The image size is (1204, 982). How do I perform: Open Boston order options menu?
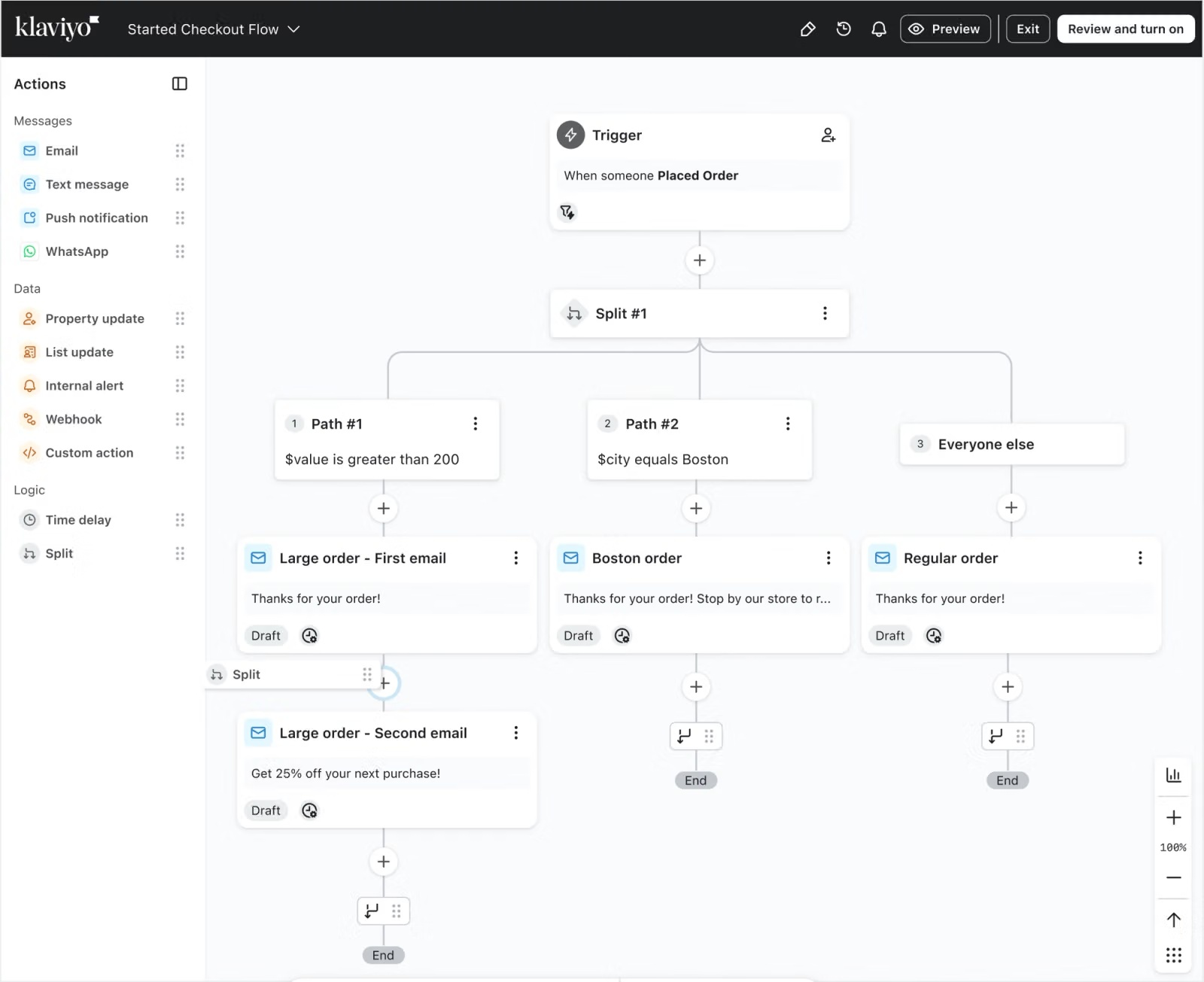[x=829, y=558]
